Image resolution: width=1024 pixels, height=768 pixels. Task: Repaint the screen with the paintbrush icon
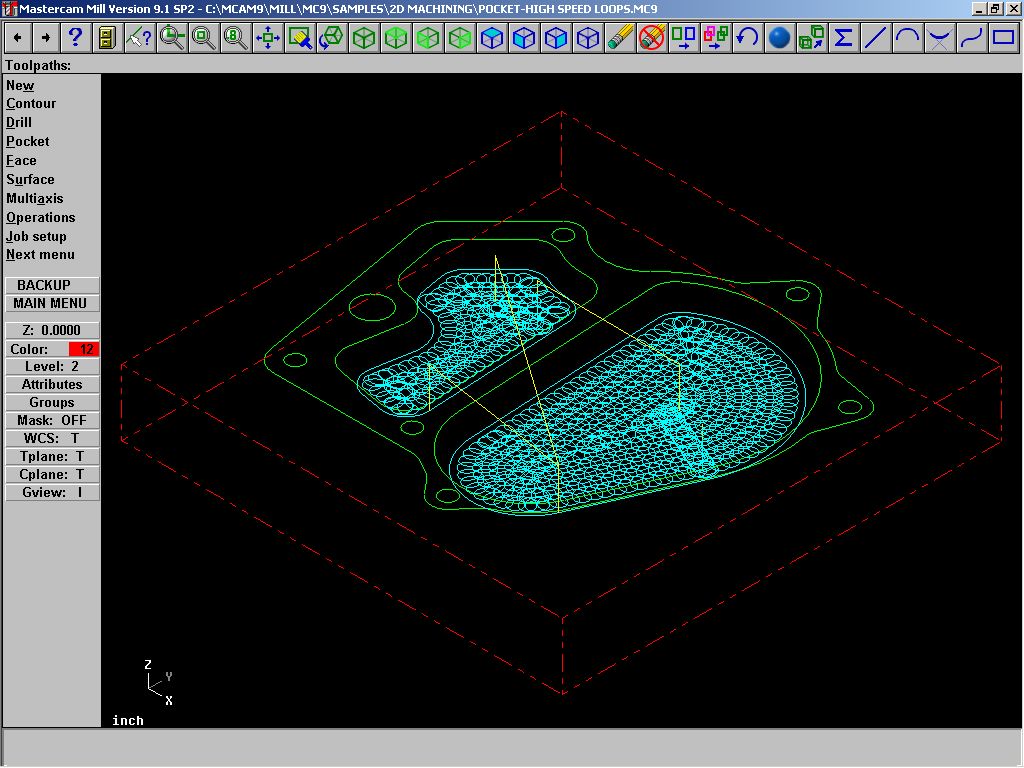(x=300, y=38)
